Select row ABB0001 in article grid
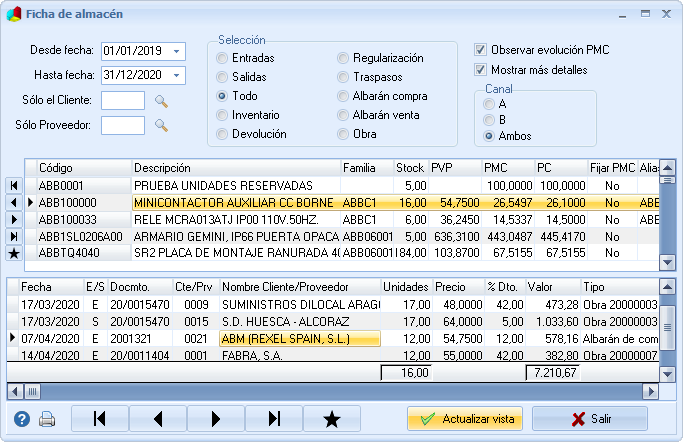Viewport: 683px width, 442px height. [342, 186]
